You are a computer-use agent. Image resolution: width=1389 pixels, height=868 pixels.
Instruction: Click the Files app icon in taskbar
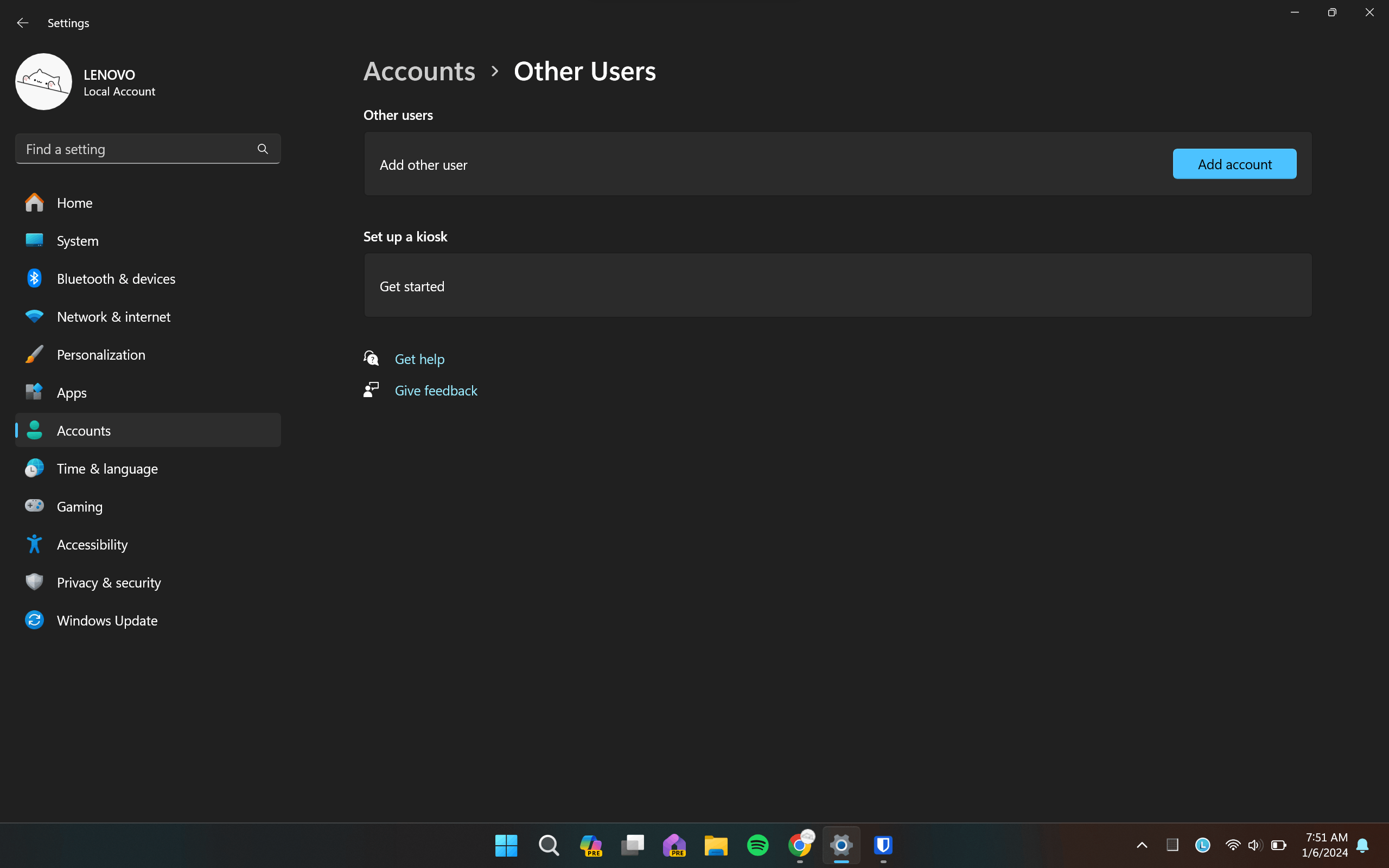tap(716, 846)
